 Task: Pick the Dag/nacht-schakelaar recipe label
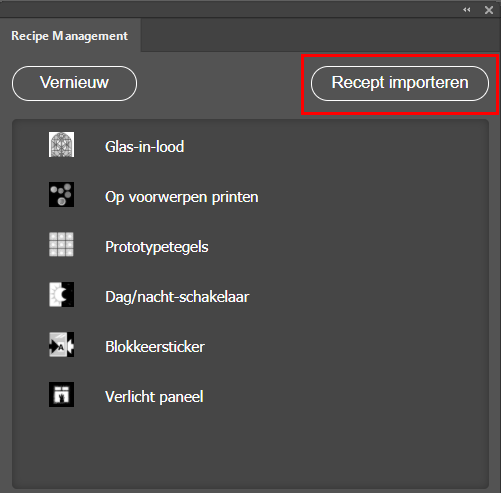coord(177,297)
